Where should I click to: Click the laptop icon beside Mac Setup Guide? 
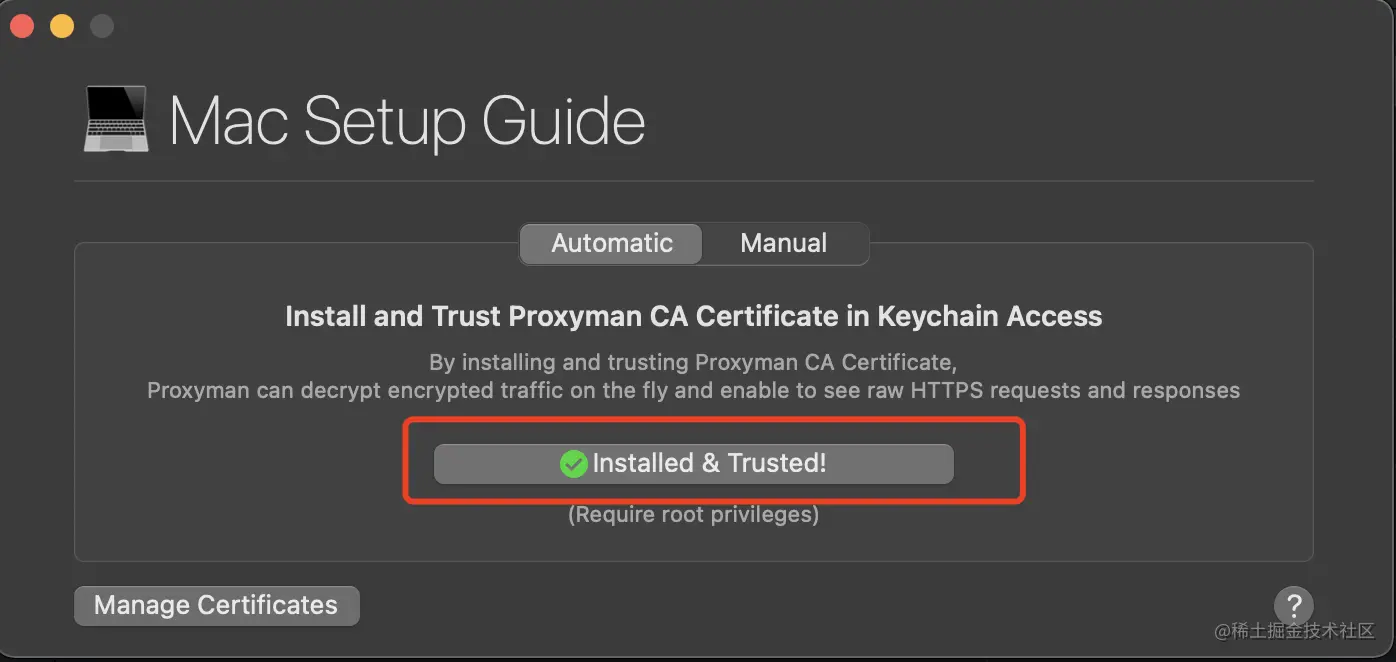[116, 119]
